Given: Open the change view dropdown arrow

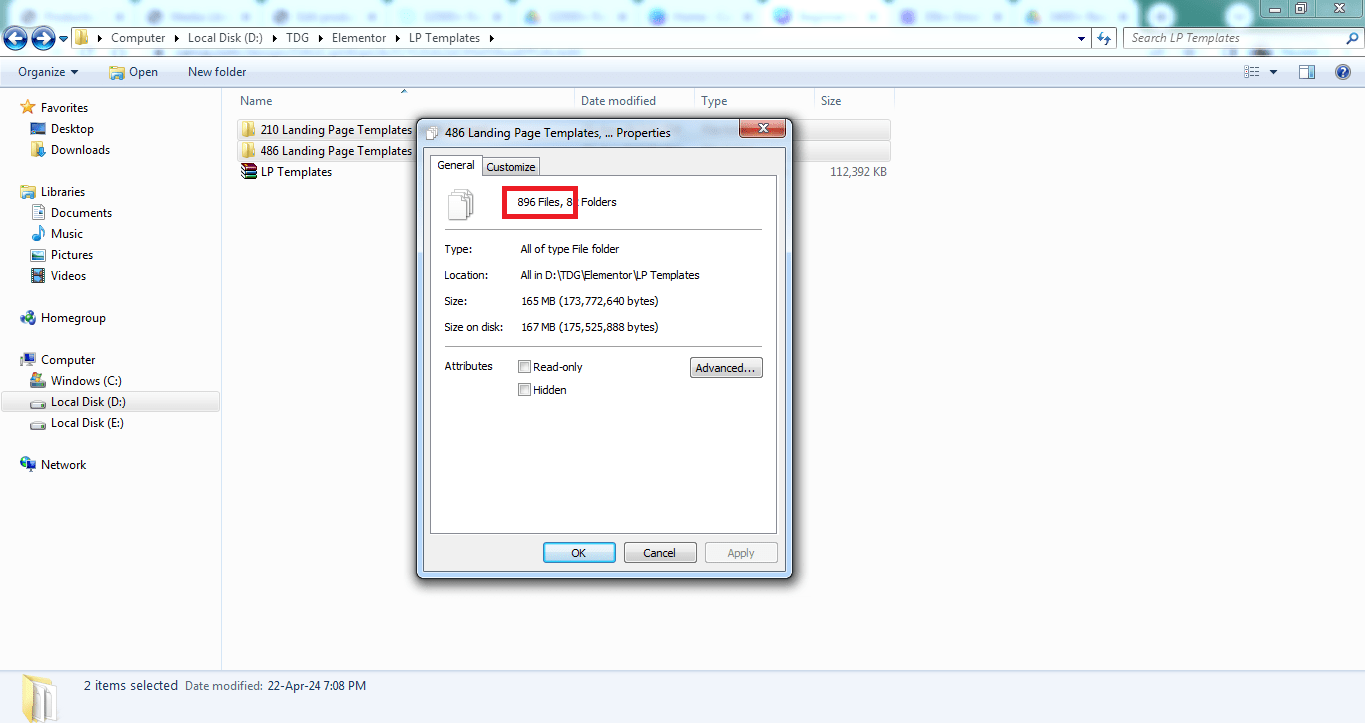Looking at the screenshot, I should tap(1273, 72).
